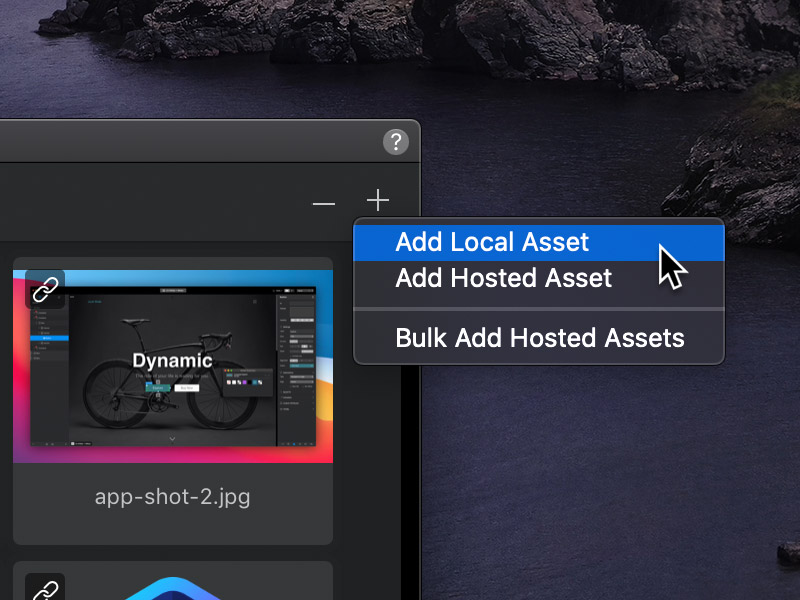Screen dimensions: 800x600
Task: Select the app-shot-2.jpg bicycle thumbnail
Action: (x=173, y=366)
